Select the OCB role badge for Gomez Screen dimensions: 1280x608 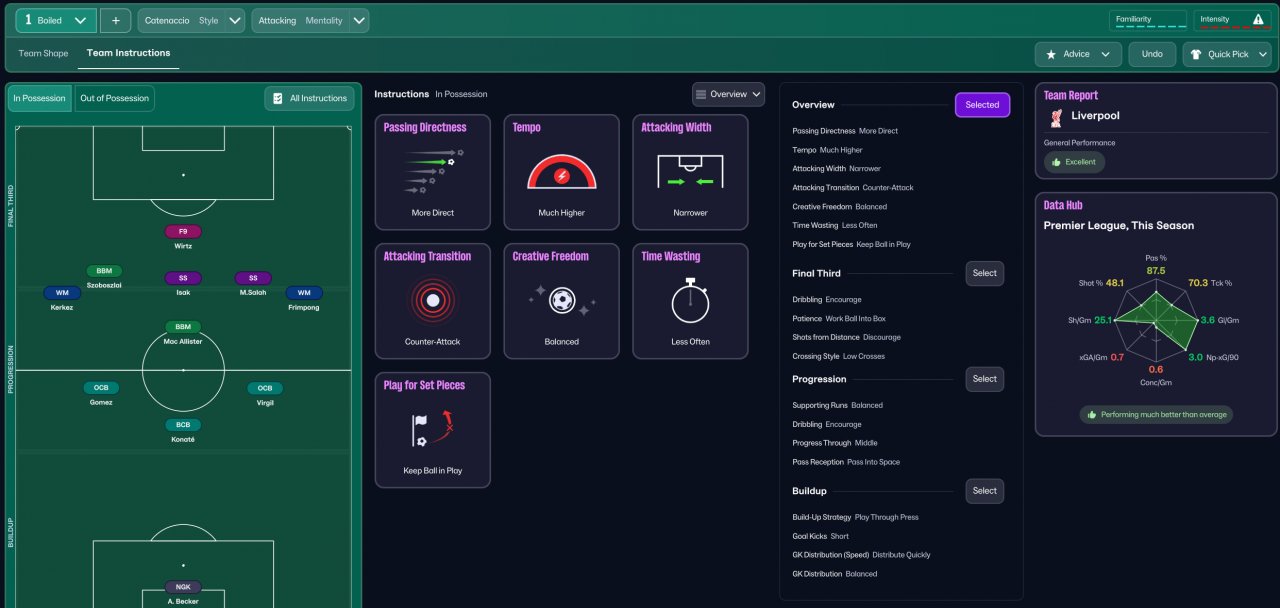click(101, 388)
